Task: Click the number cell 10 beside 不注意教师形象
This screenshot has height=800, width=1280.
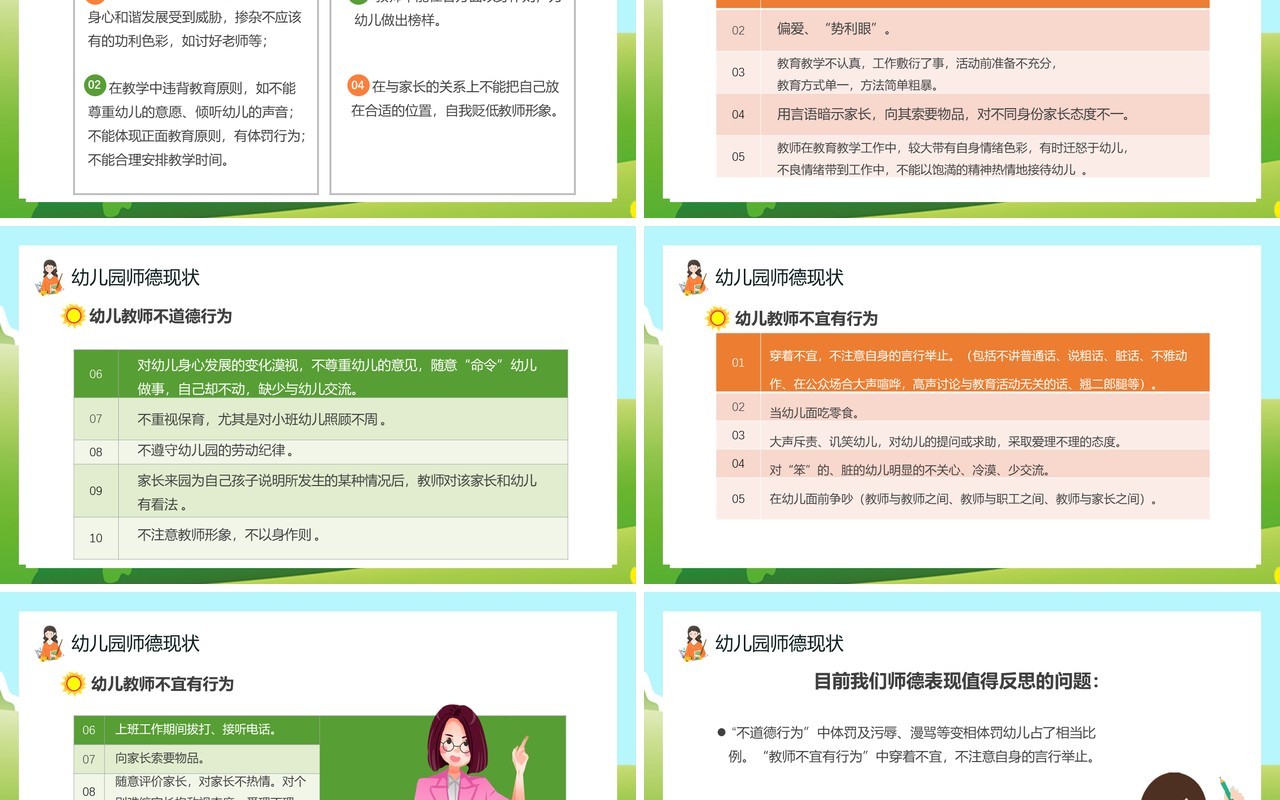Action: [96, 538]
